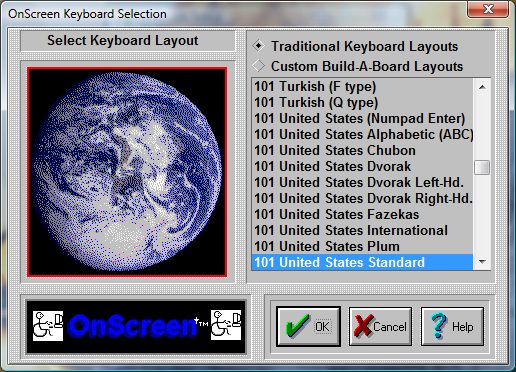516x372 pixels.
Task: Click the green checkmark icon on OK
Action: click(297, 326)
